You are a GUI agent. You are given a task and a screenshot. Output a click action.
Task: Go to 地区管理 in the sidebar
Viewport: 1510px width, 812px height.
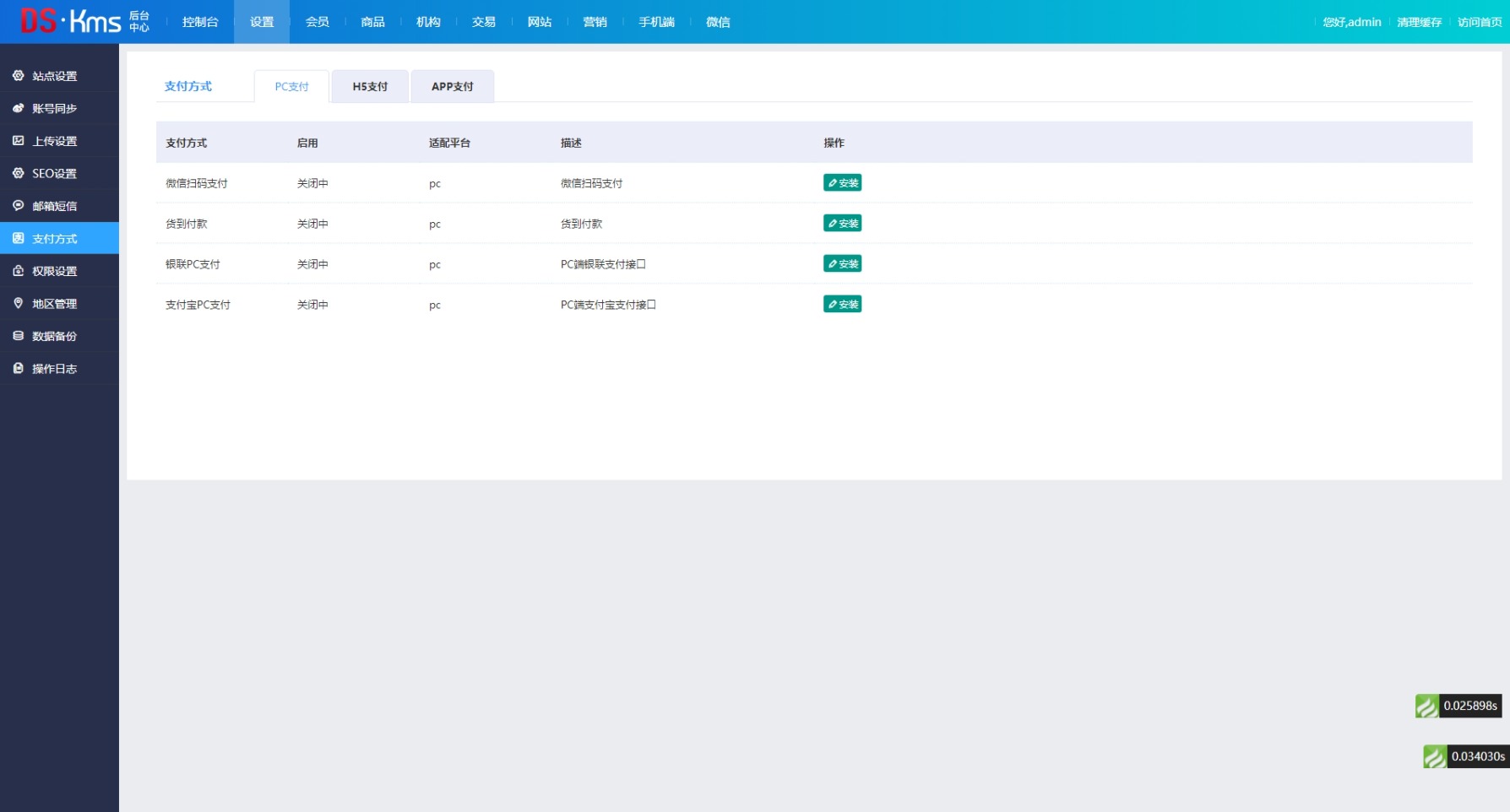click(59, 303)
